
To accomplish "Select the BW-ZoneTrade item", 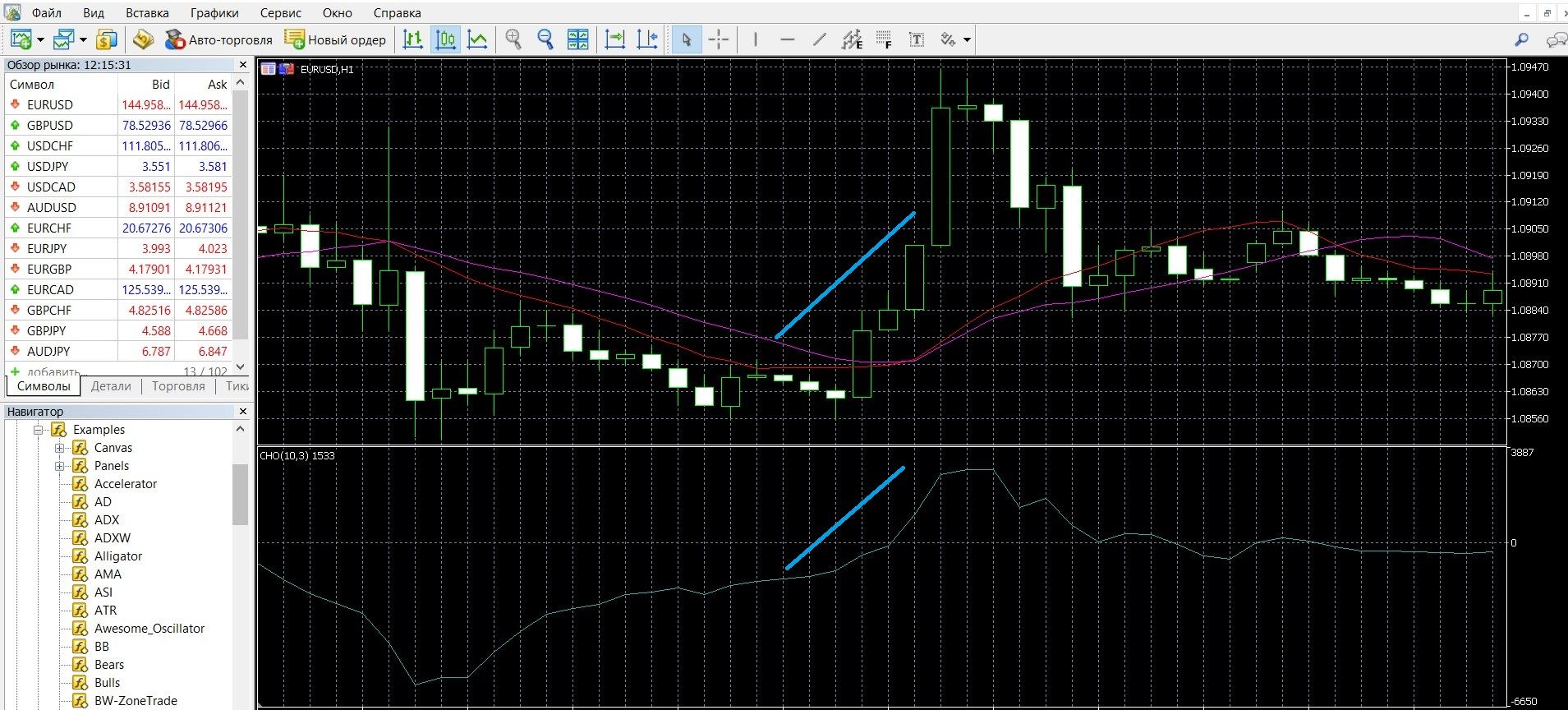I will click(136, 701).
